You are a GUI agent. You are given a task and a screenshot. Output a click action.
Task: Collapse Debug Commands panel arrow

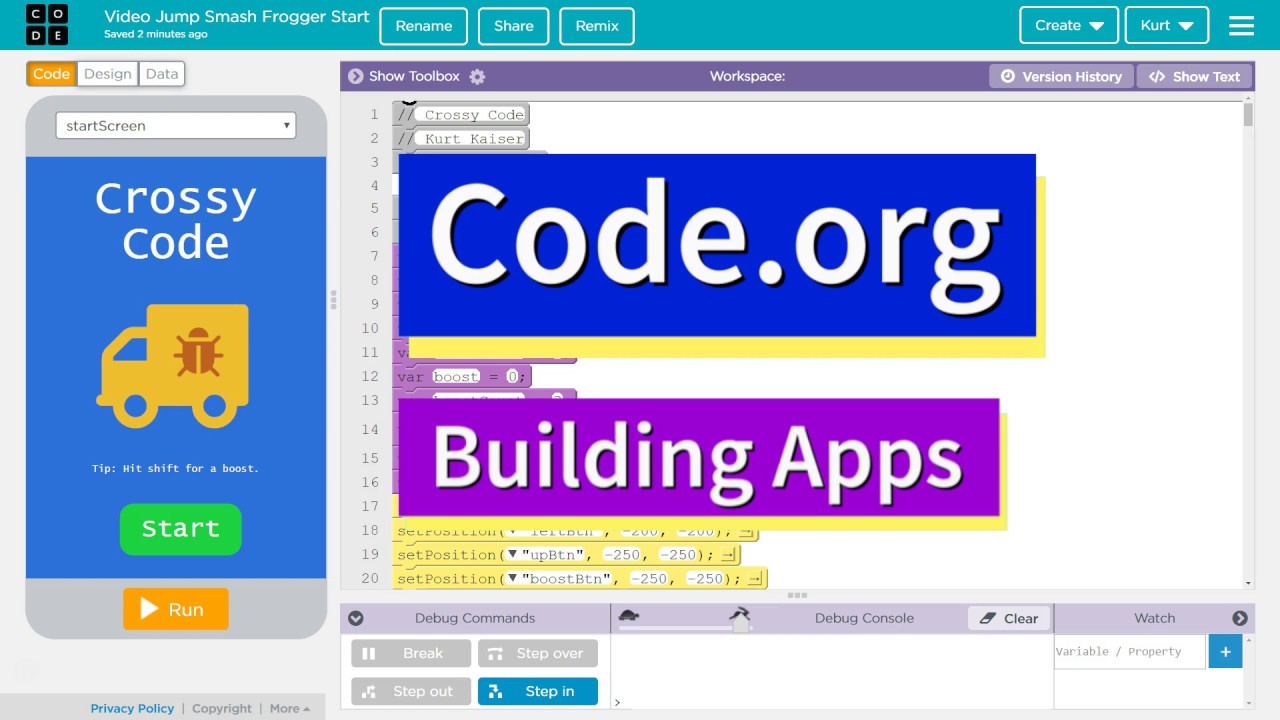[355, 618]
